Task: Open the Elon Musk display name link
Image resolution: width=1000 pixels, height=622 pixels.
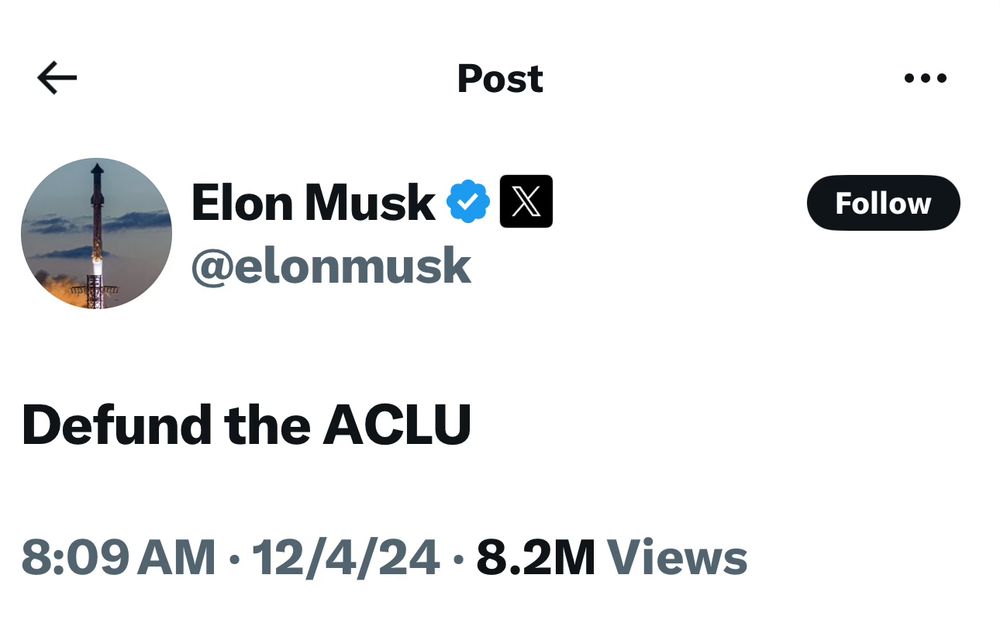Action: (x=313, y=202)
